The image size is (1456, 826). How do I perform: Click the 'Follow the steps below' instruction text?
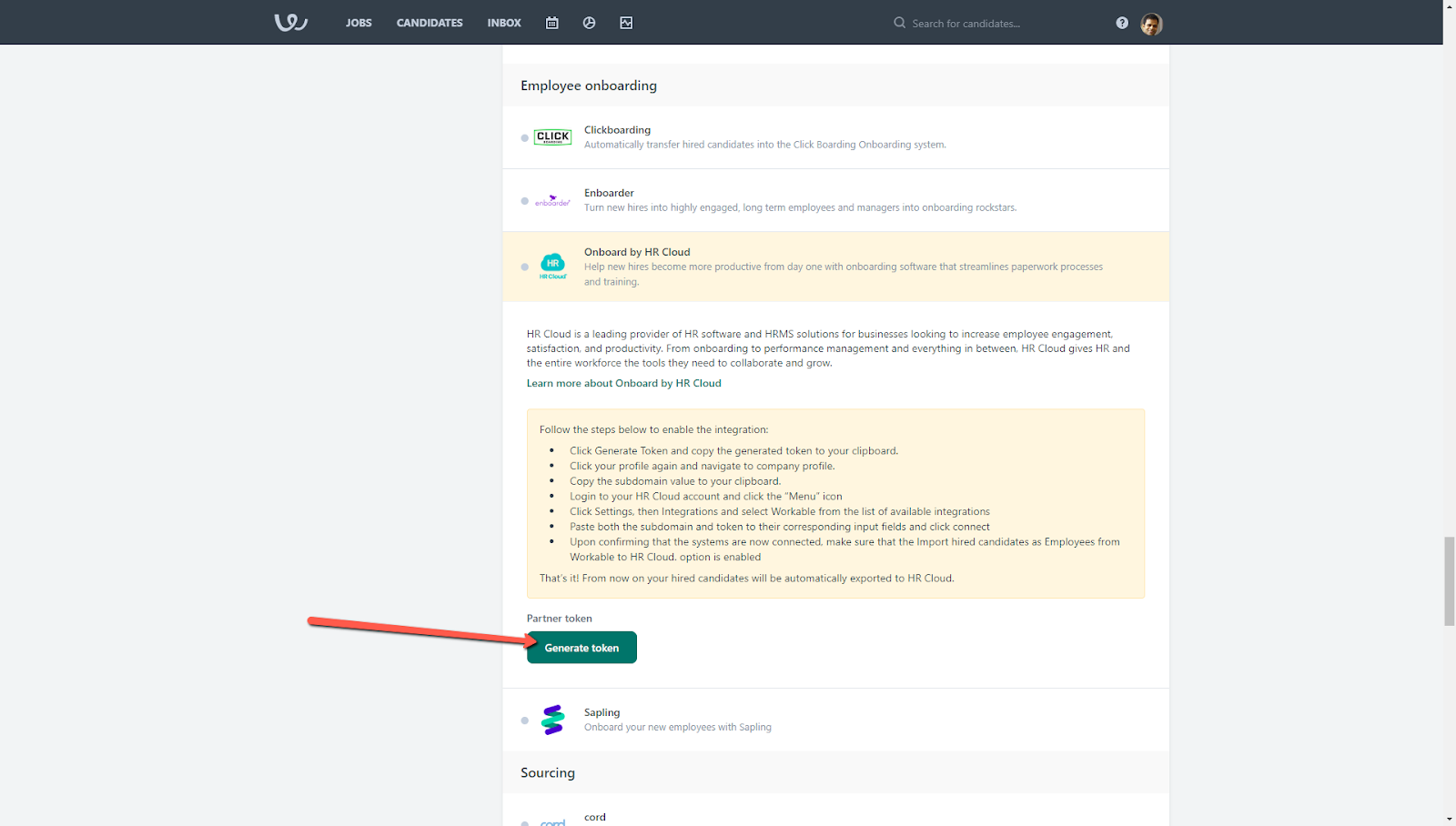tap(653, 429)
